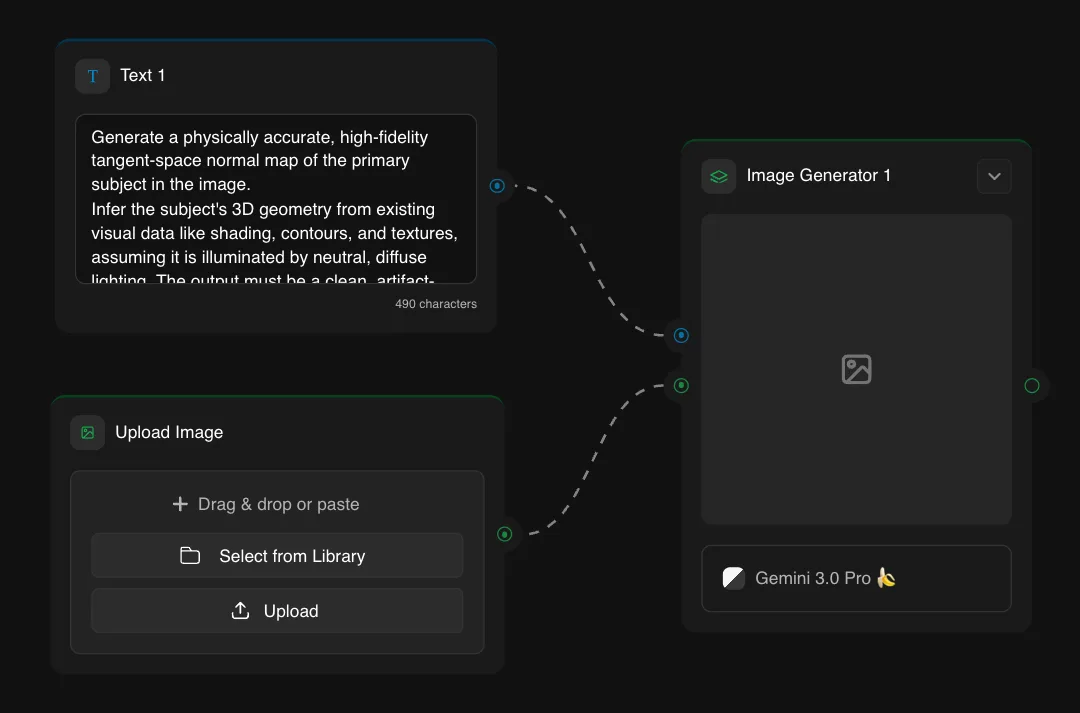Click the model icon beside Gemini 3.0 Pro
The width and height of the screenshot is (1080, 713).
[733, 578]
